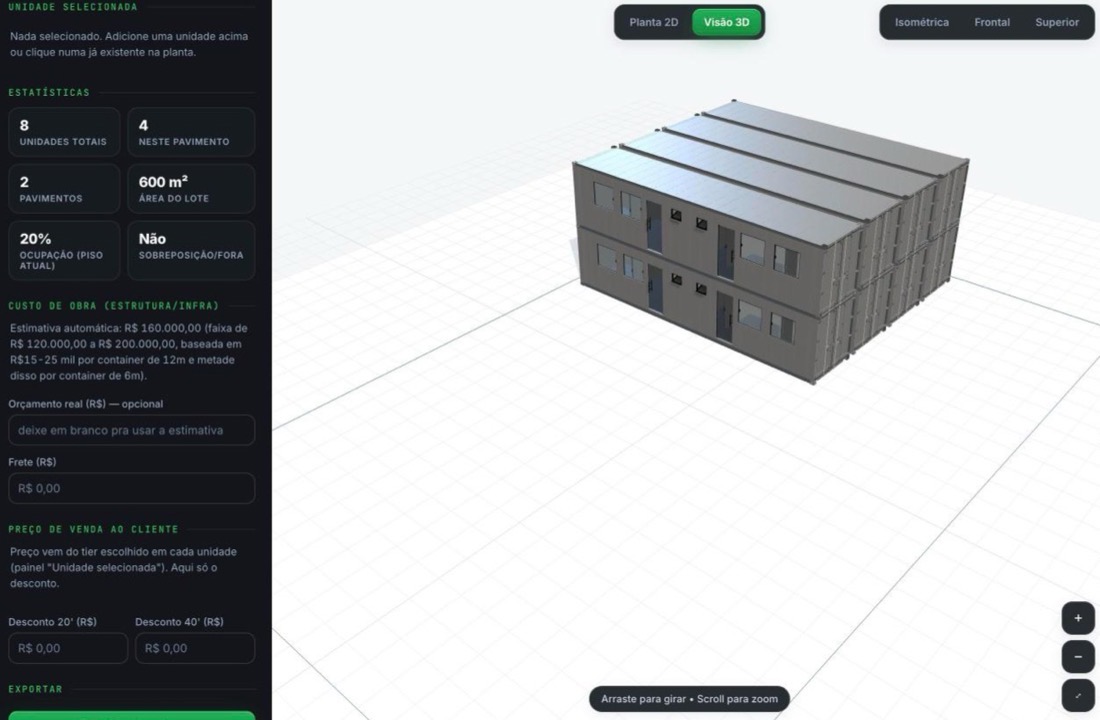Select the Visão 3D tab
1100x720 pixels.
click(x=726, y=22)
